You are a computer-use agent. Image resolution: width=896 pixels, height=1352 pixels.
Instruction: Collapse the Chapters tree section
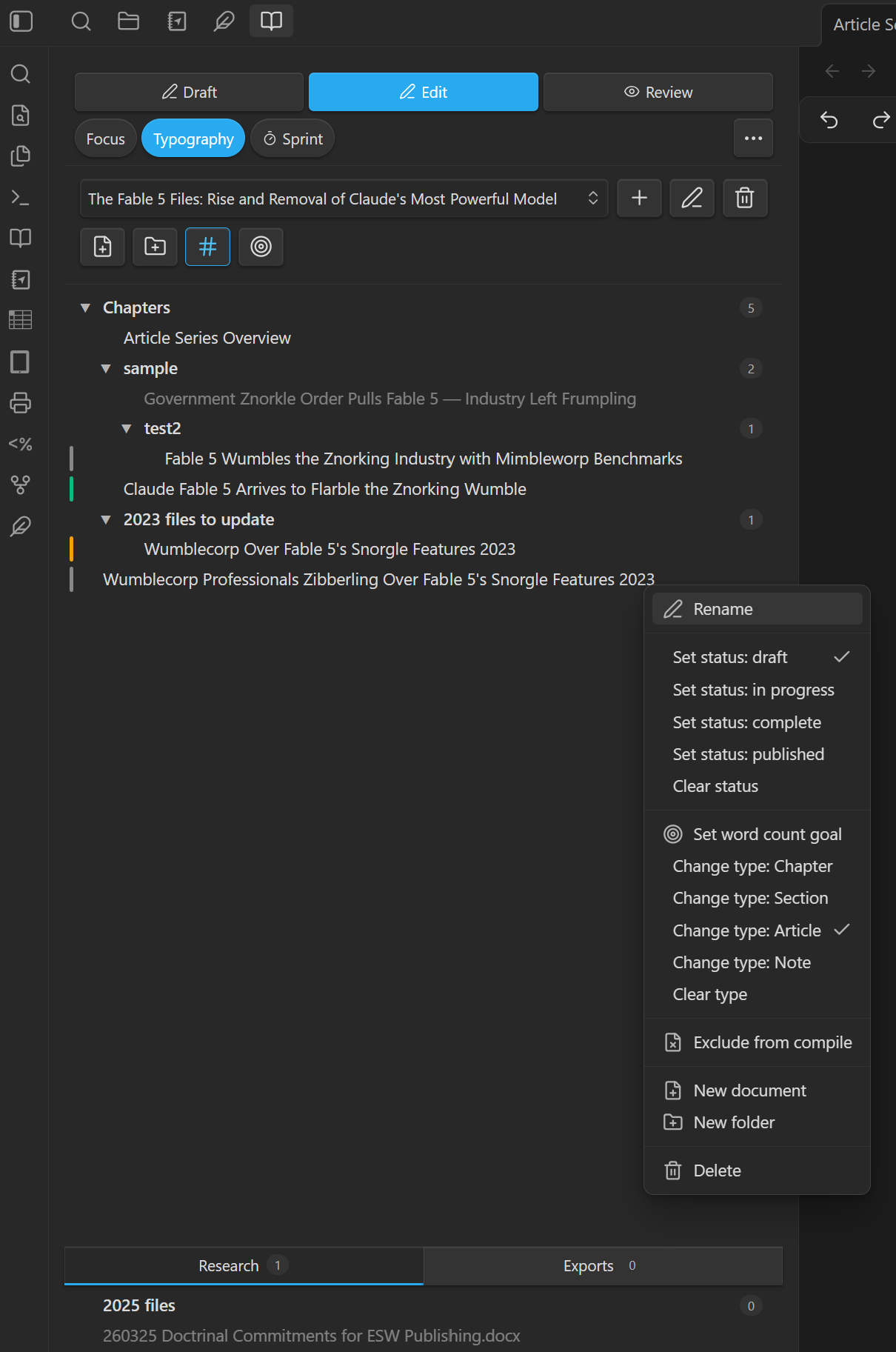[85, 307]
